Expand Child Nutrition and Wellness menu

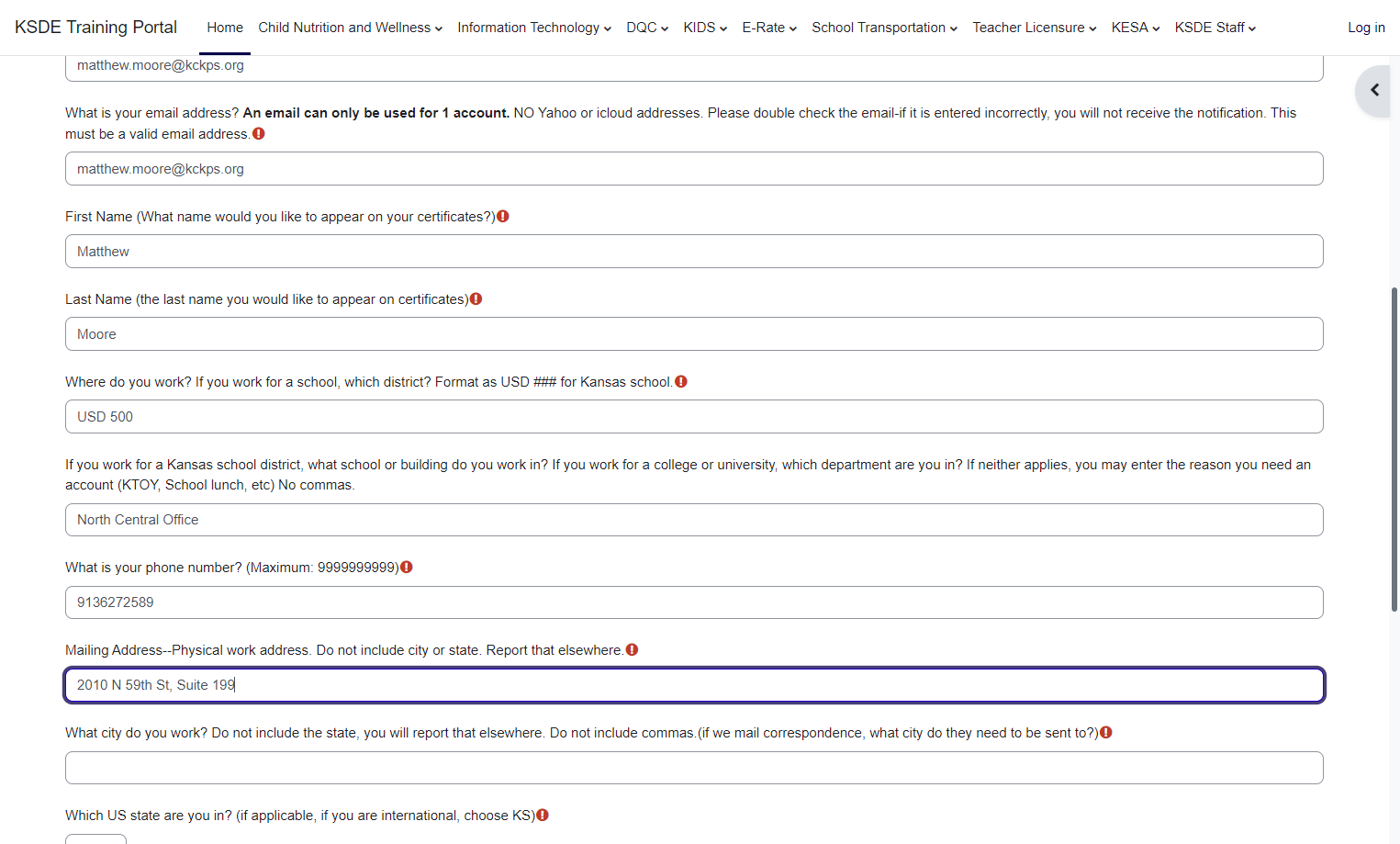pos(351,28)
